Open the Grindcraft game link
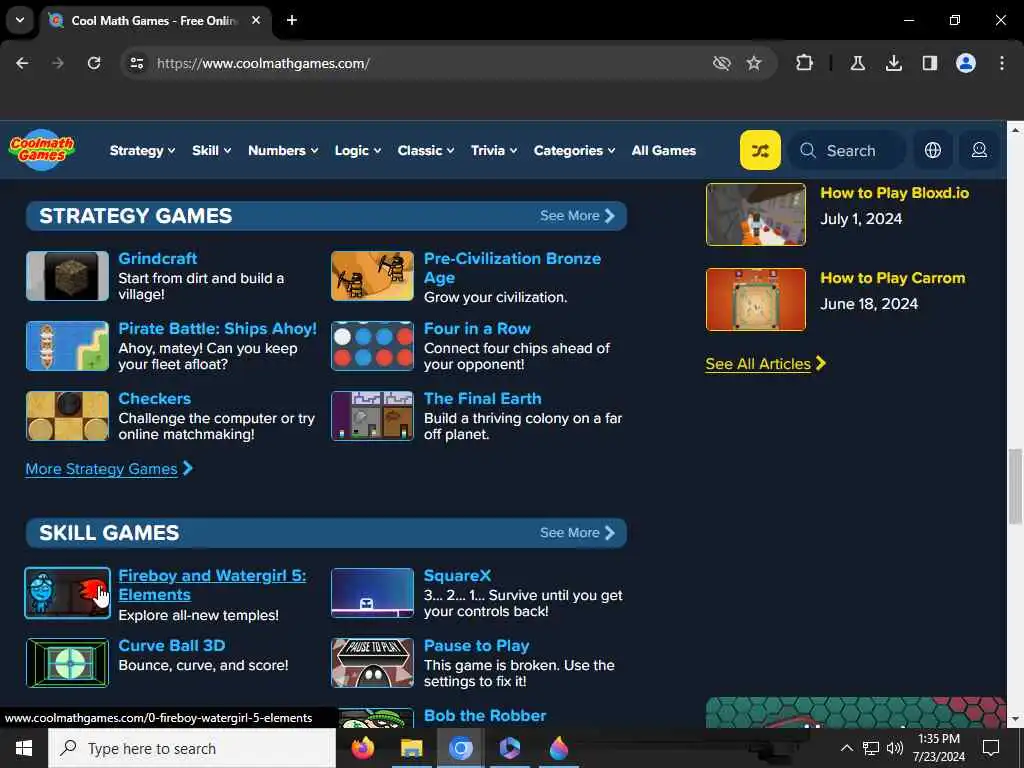Screen dimensions: 1024x768 coord(157,258)
